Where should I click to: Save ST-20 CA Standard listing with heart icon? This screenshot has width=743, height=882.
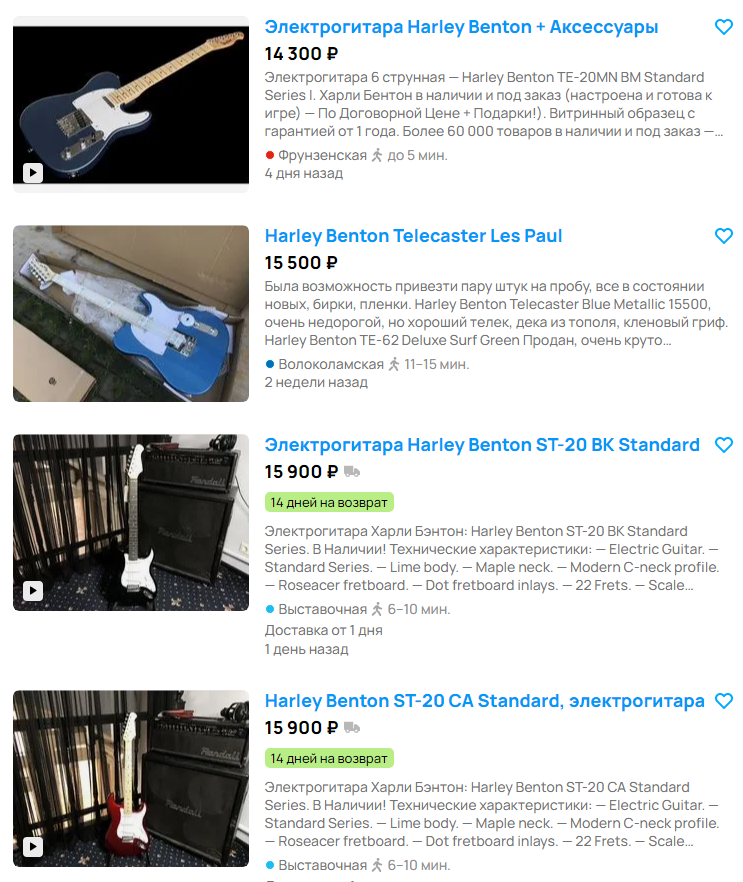pos(723,701)
